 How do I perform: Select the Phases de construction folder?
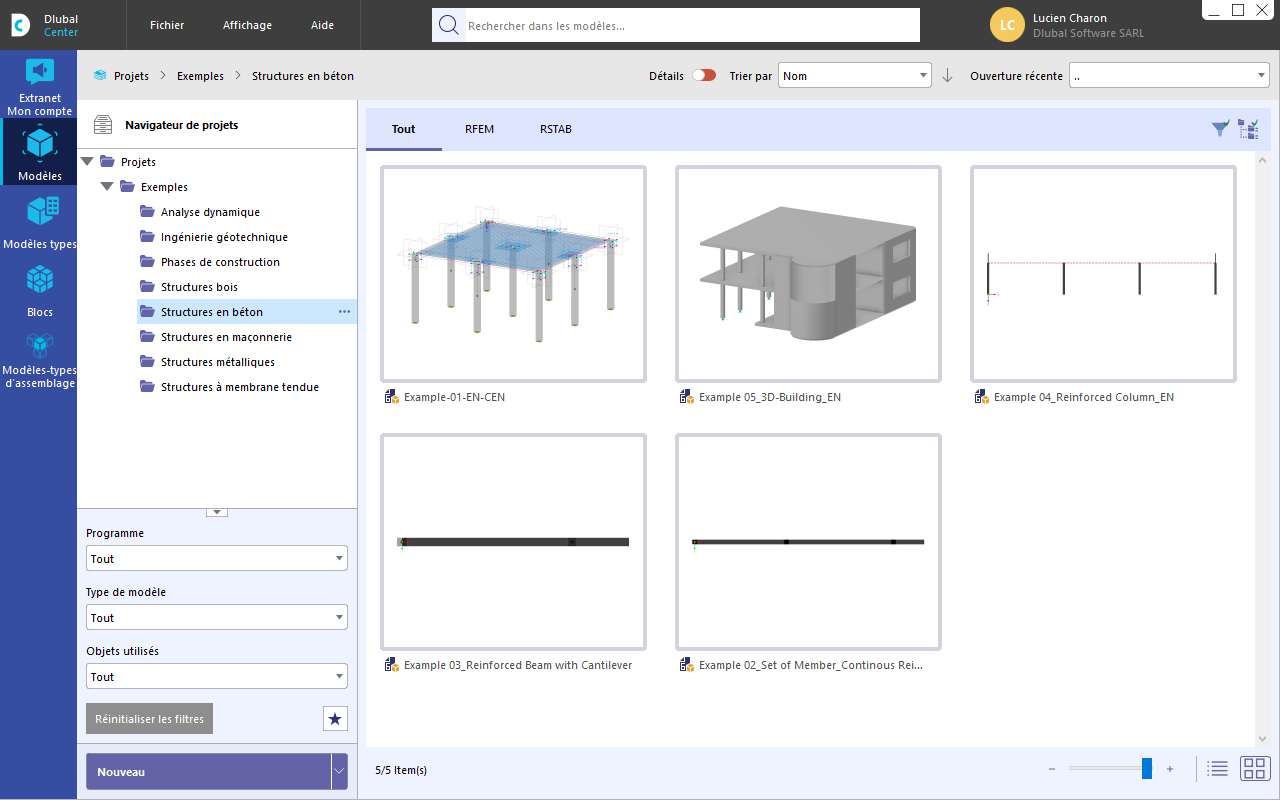tap(220, 262)
